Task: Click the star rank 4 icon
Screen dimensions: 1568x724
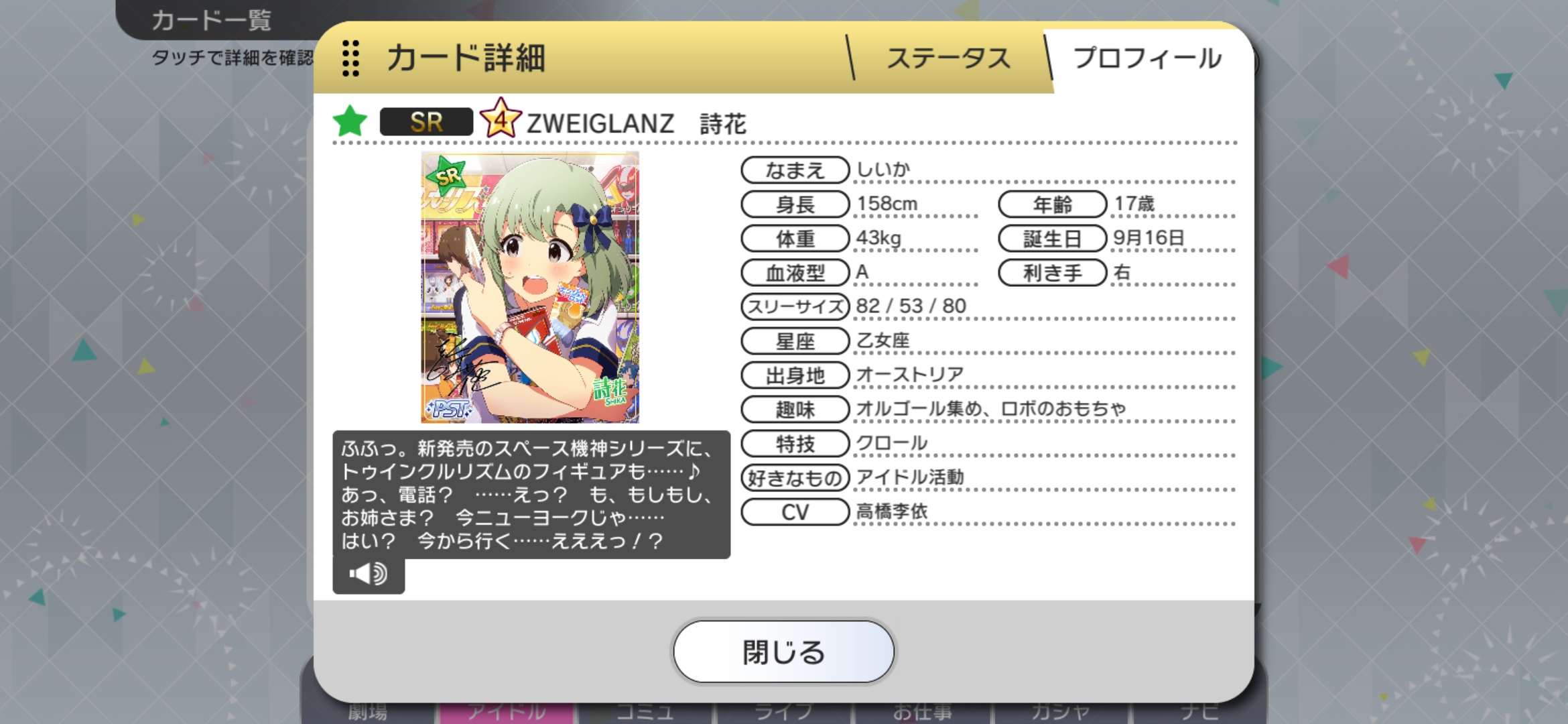Action: 500,119
